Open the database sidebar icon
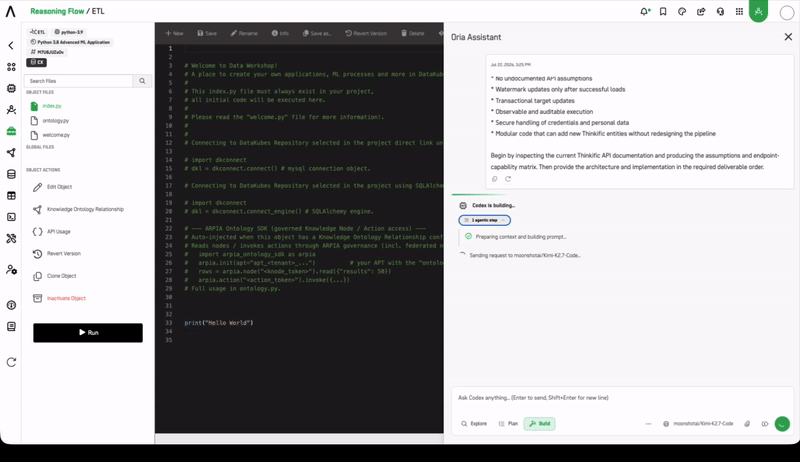 coord(11,174)
